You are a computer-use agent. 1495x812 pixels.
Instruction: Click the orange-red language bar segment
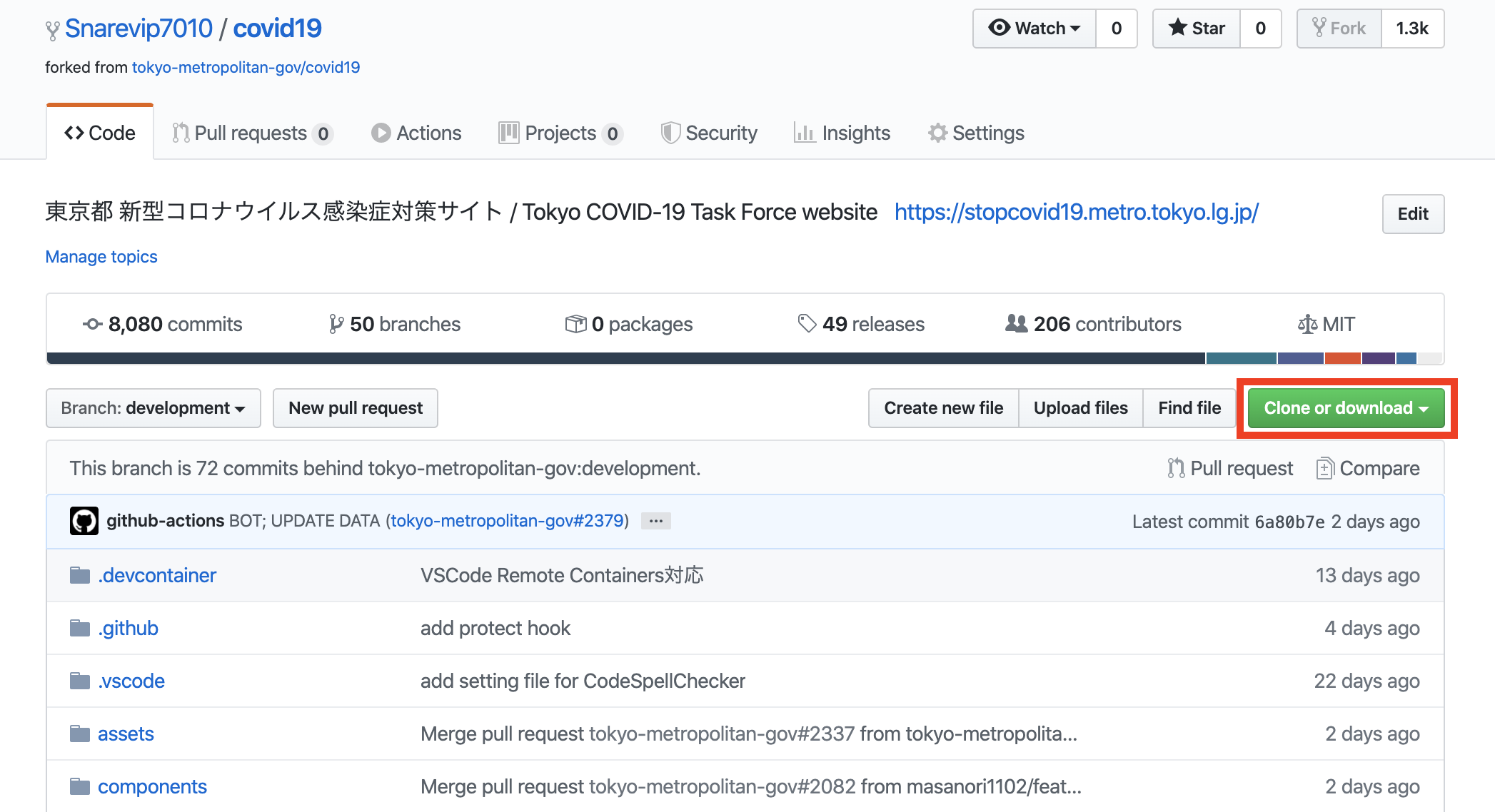[x=1343, y=358]
